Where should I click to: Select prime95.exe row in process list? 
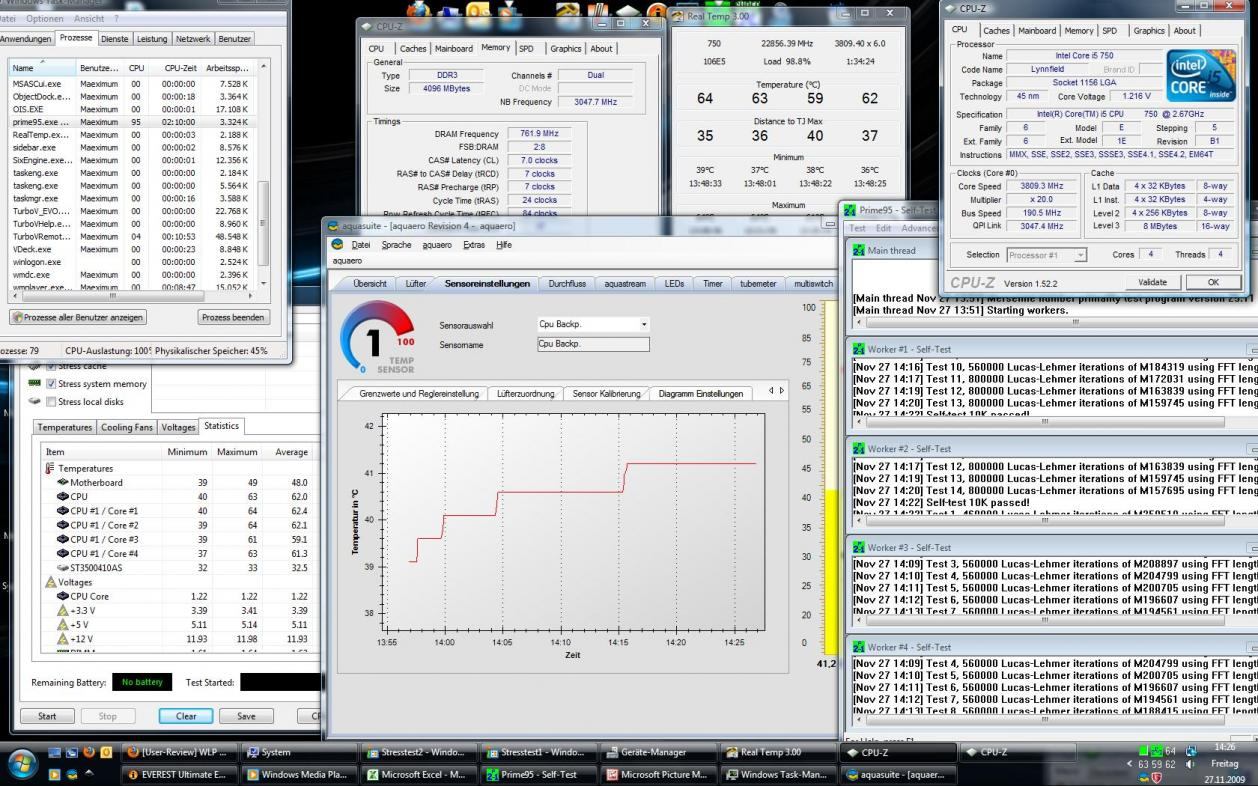133,122
